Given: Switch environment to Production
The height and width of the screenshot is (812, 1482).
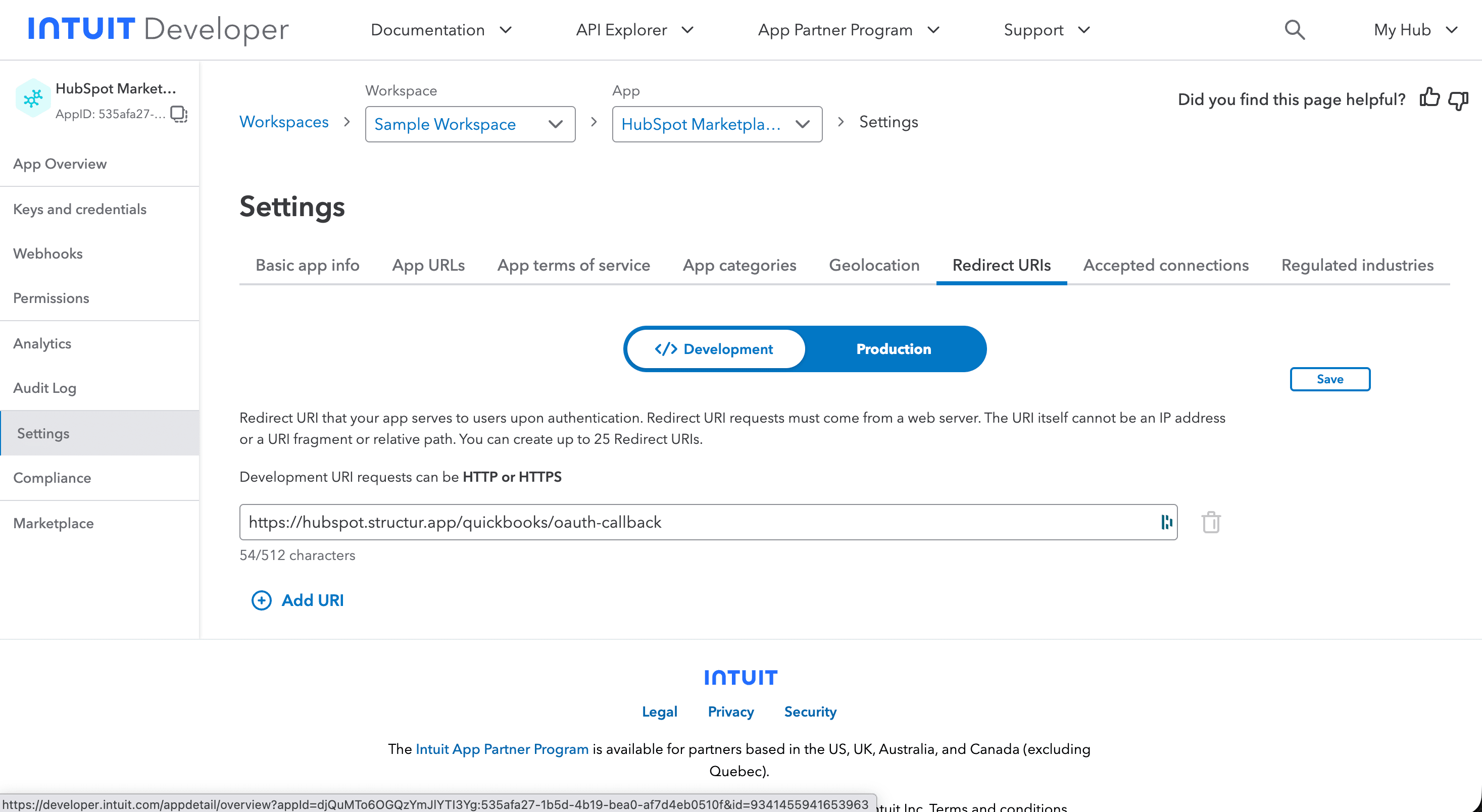Looking at the screenshot, I should tap(894, 348).
